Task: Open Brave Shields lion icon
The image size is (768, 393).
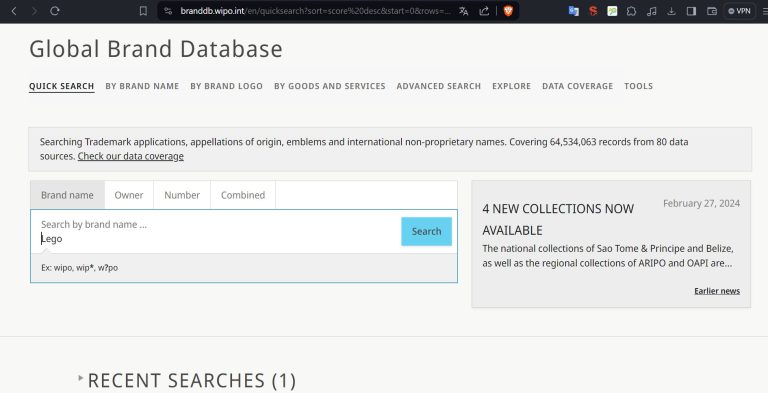Action: tap(508, 11)
